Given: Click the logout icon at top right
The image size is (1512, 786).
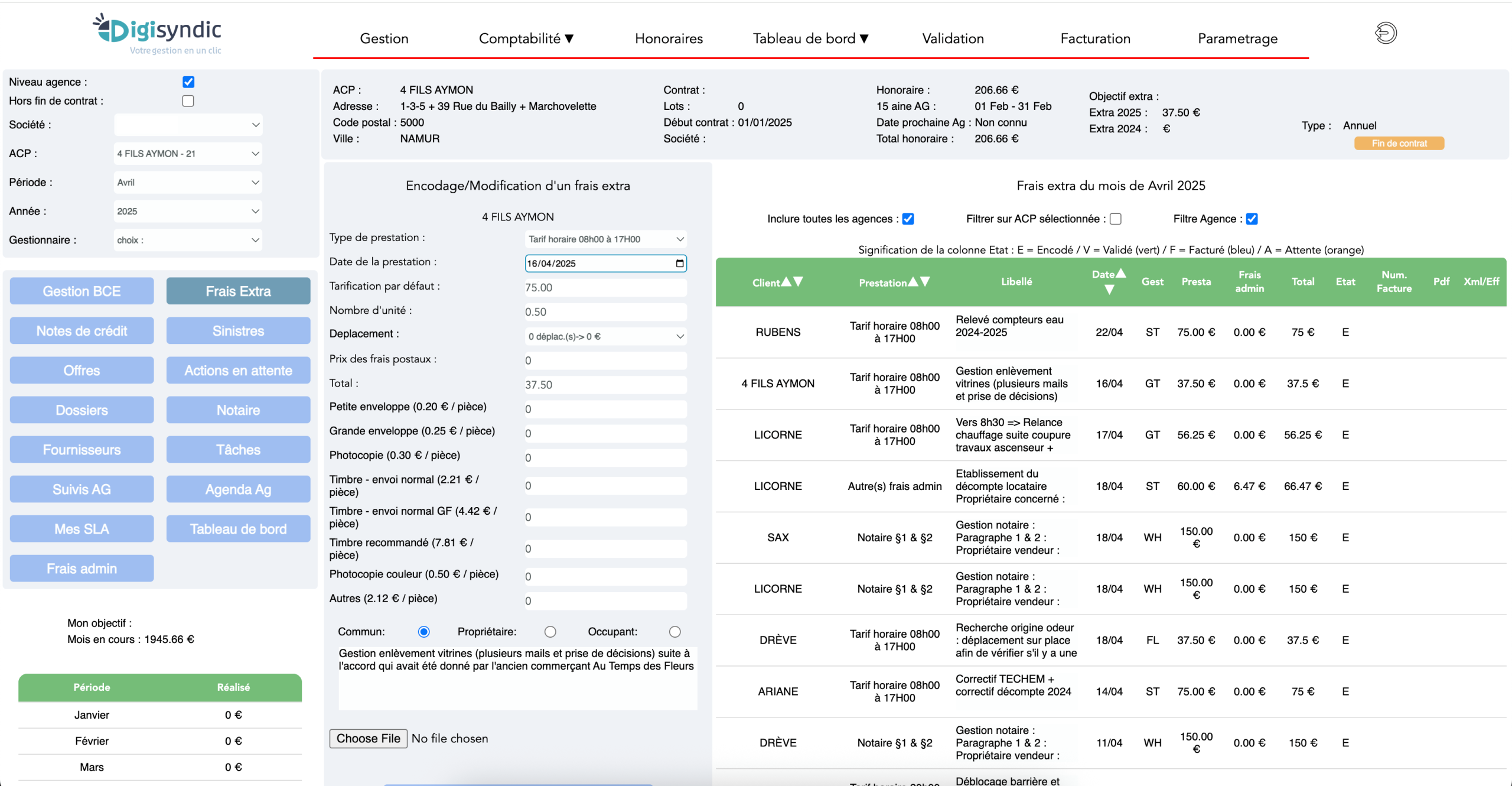Looking at the screenshot, I should tap(1386, 33).
